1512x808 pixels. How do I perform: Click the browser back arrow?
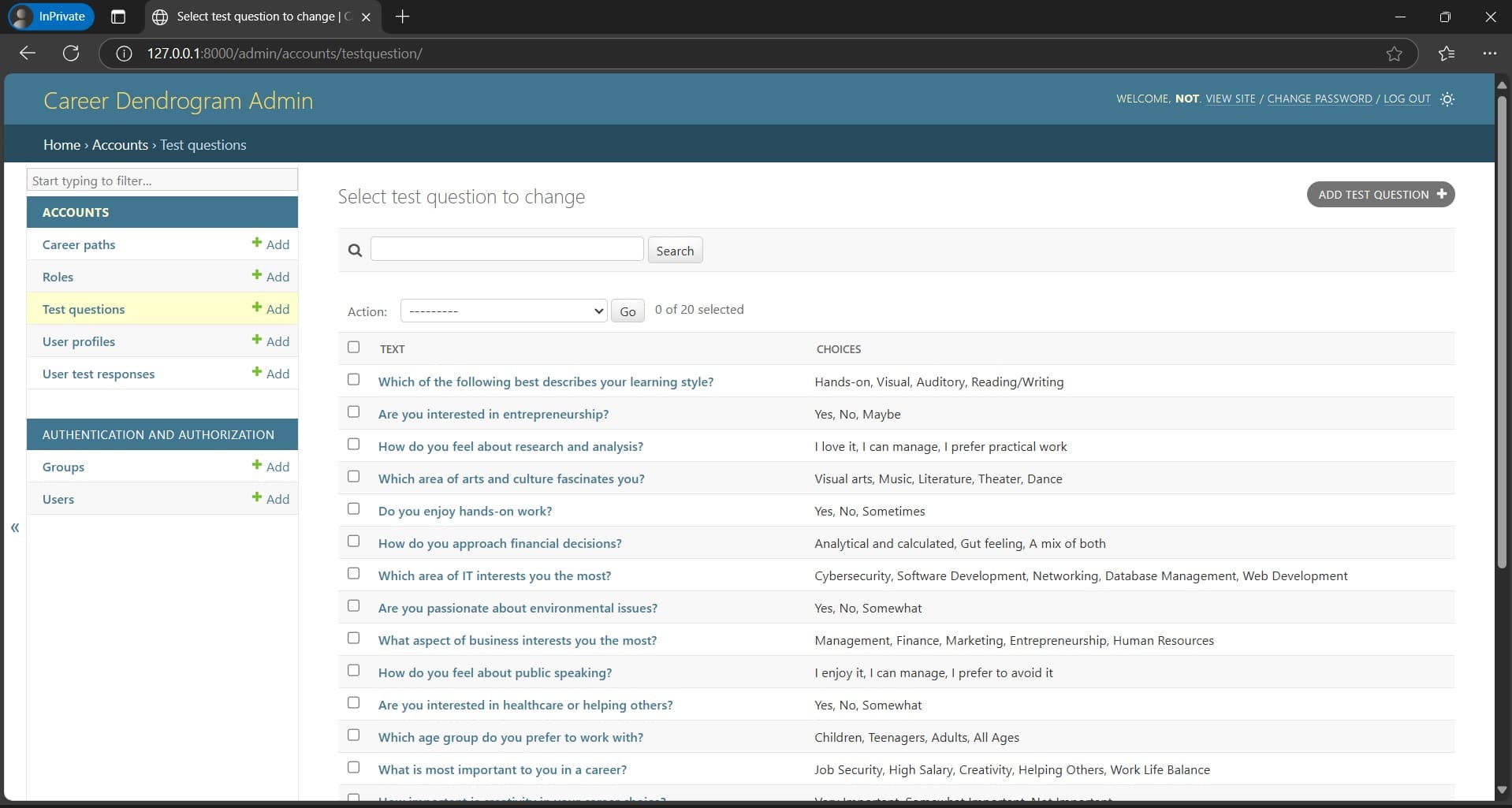[x=28, y=54]
